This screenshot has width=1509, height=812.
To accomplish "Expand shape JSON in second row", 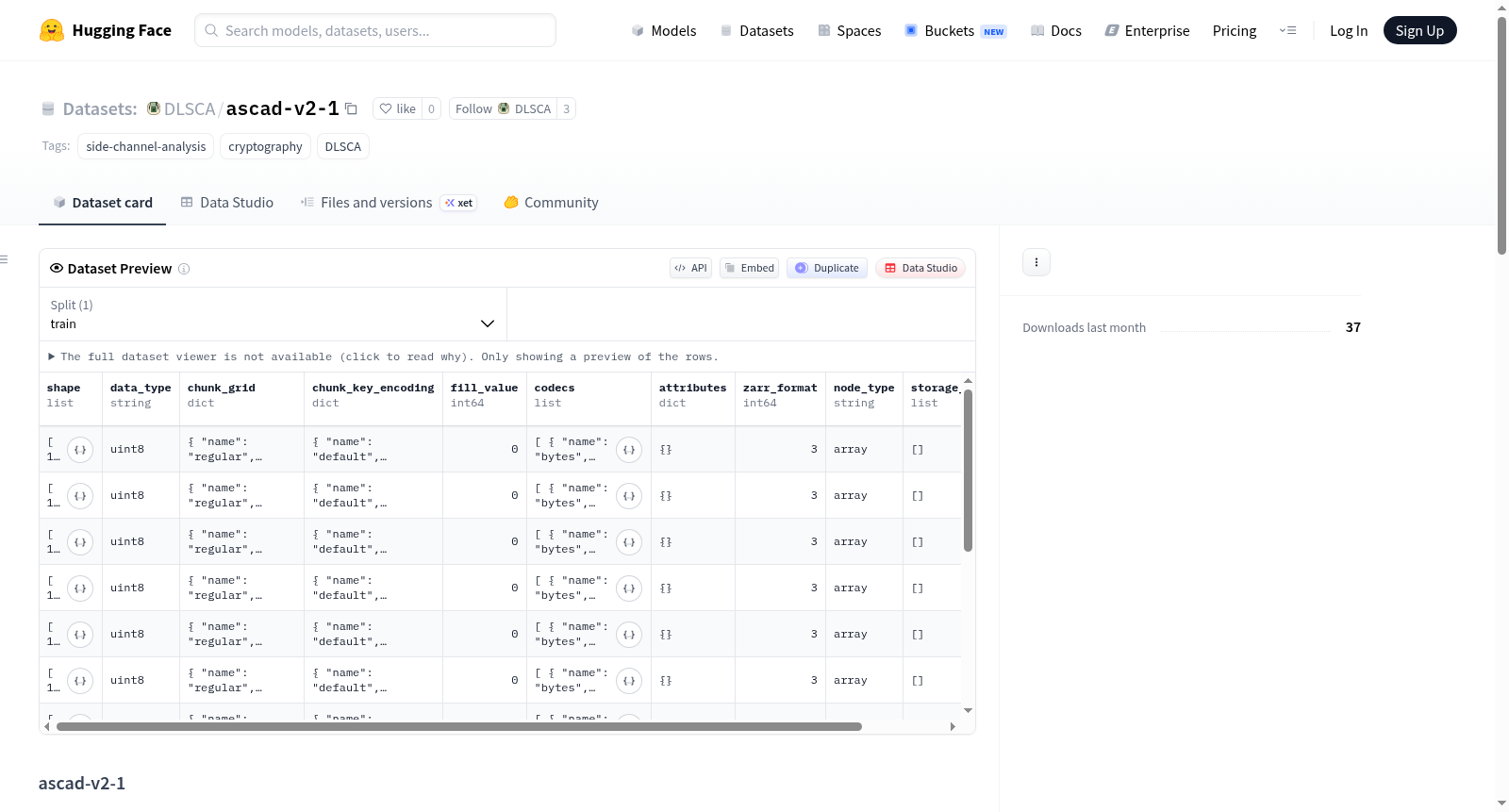I will [80, 496].
